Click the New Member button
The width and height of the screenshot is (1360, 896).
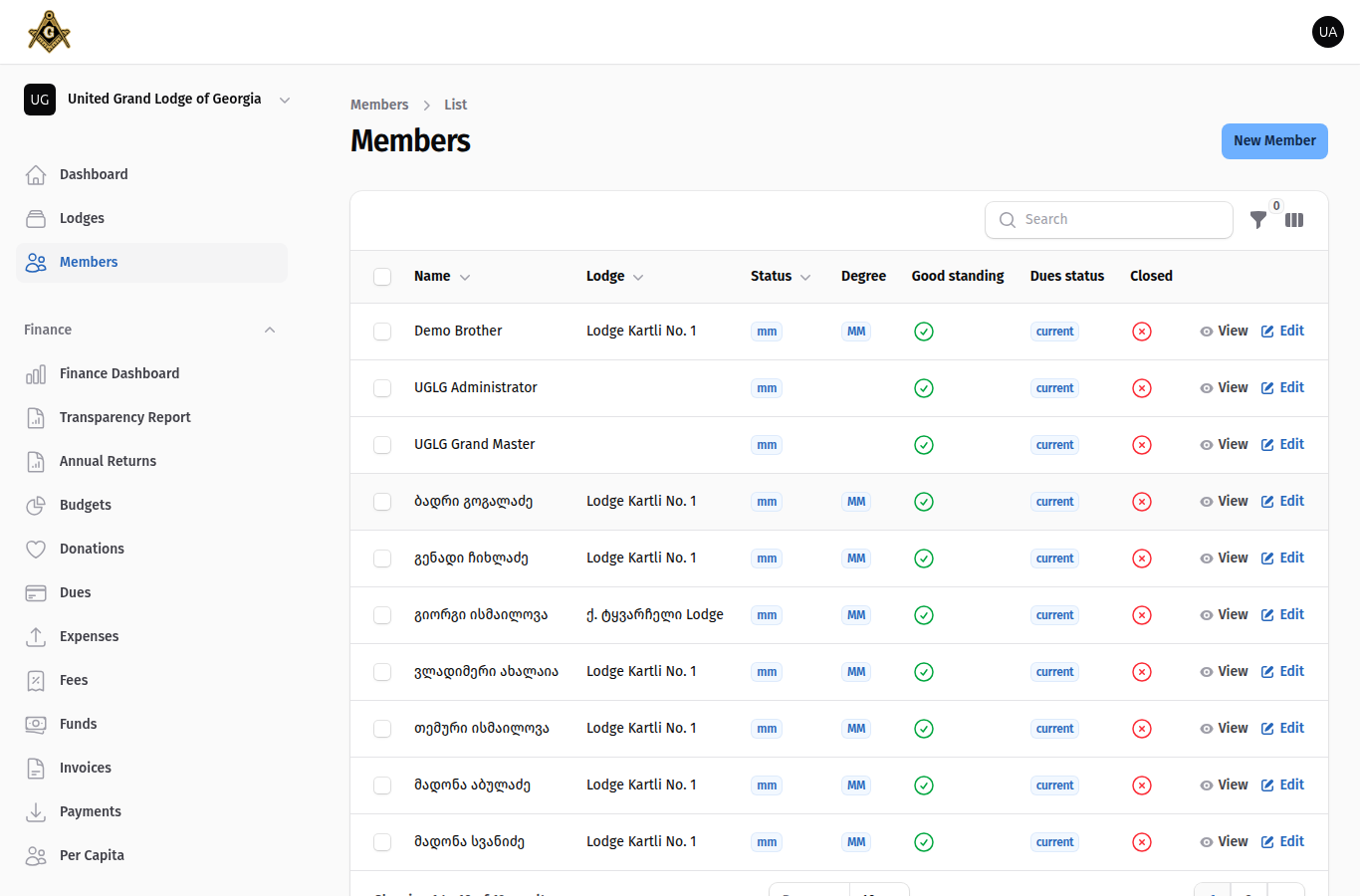click(x=1274, y=141)
